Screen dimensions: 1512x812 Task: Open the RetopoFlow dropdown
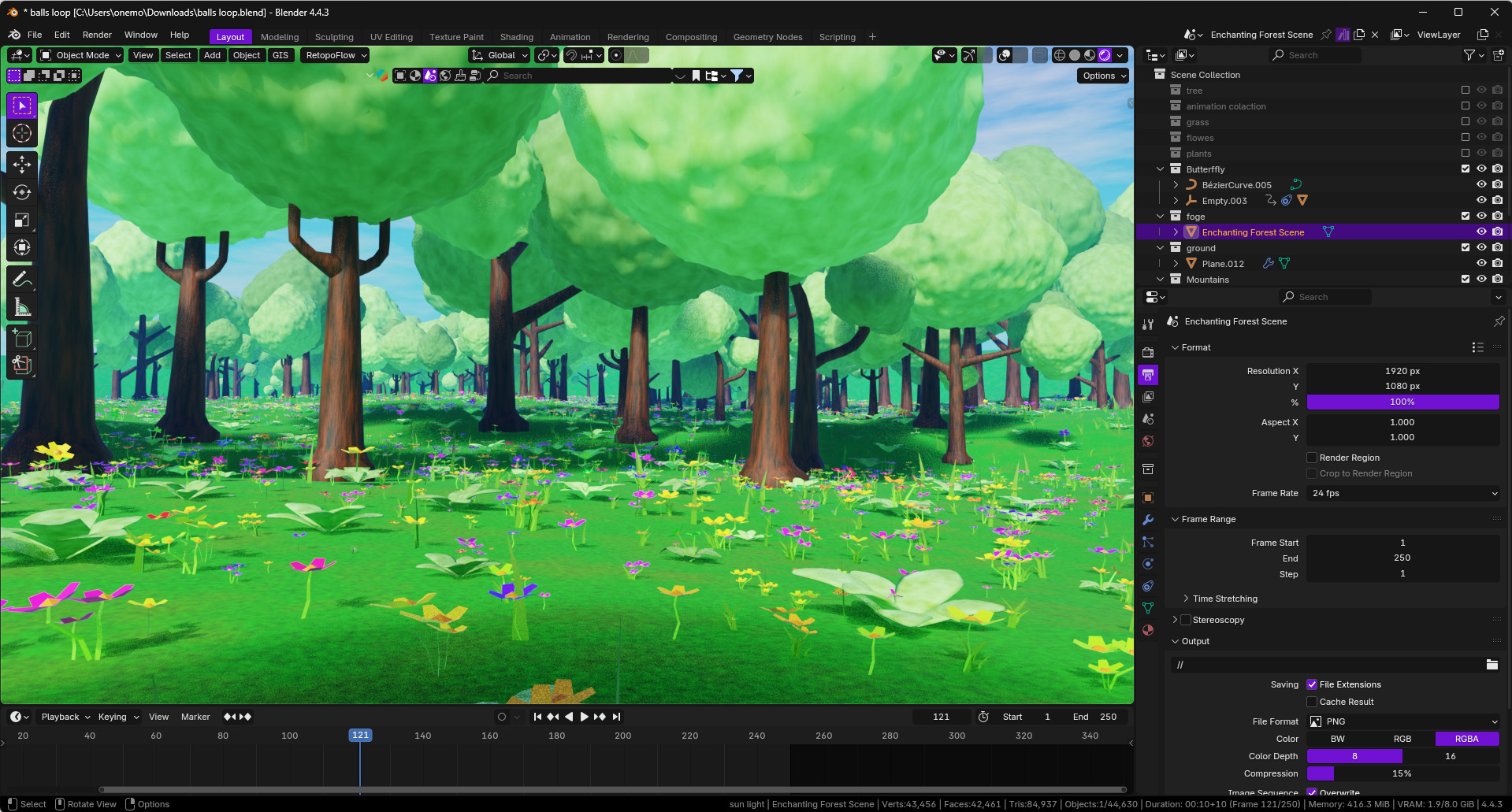point(336,55)
